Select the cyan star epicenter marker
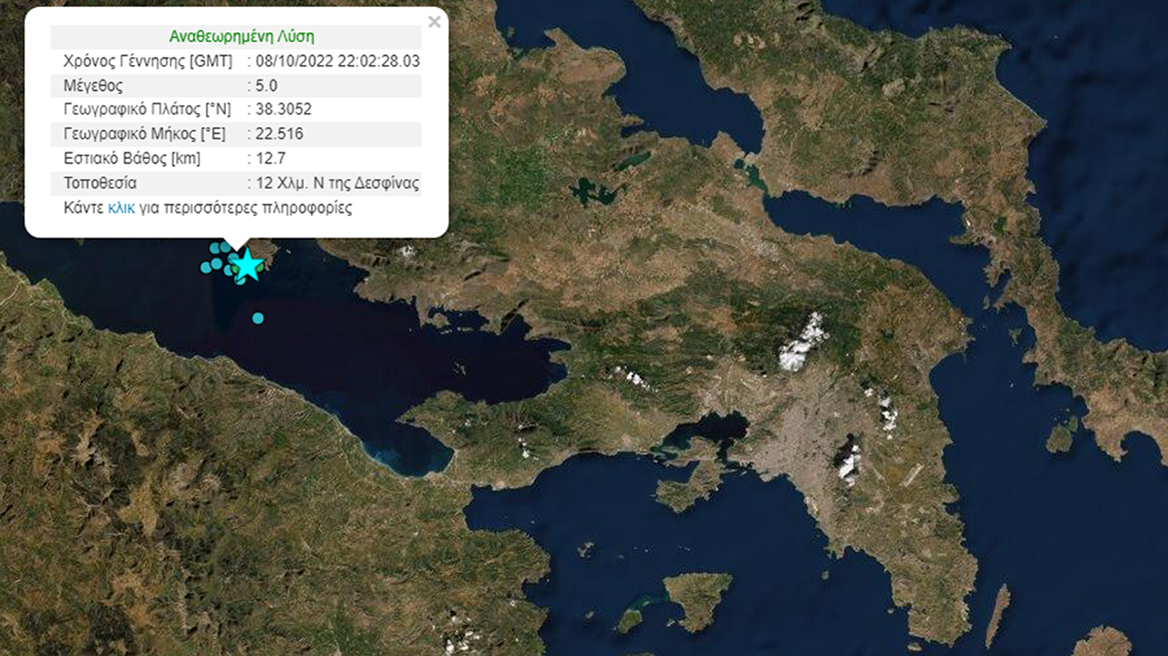Image resolution: width=1168 pixels, height=656 pixels. [x=247, y=265]
